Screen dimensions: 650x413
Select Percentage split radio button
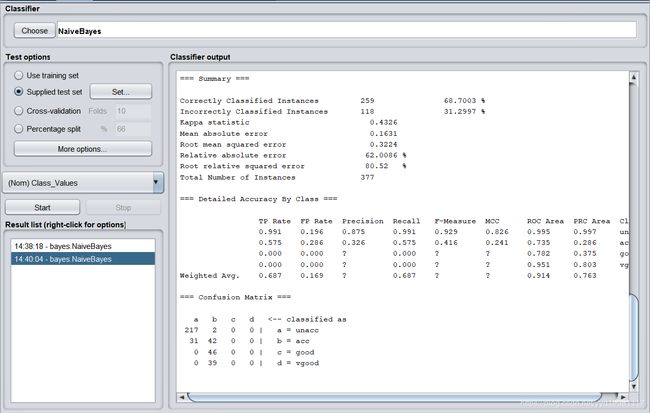(x=19, y=129)
